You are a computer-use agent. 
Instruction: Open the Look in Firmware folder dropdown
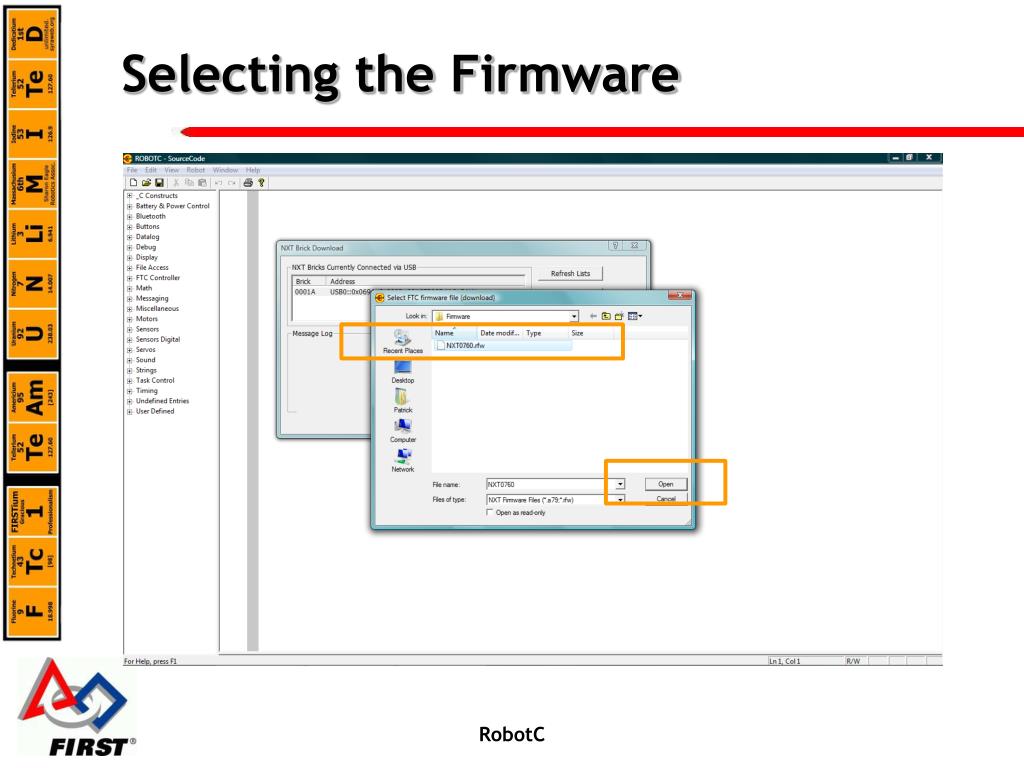[573, 316]
